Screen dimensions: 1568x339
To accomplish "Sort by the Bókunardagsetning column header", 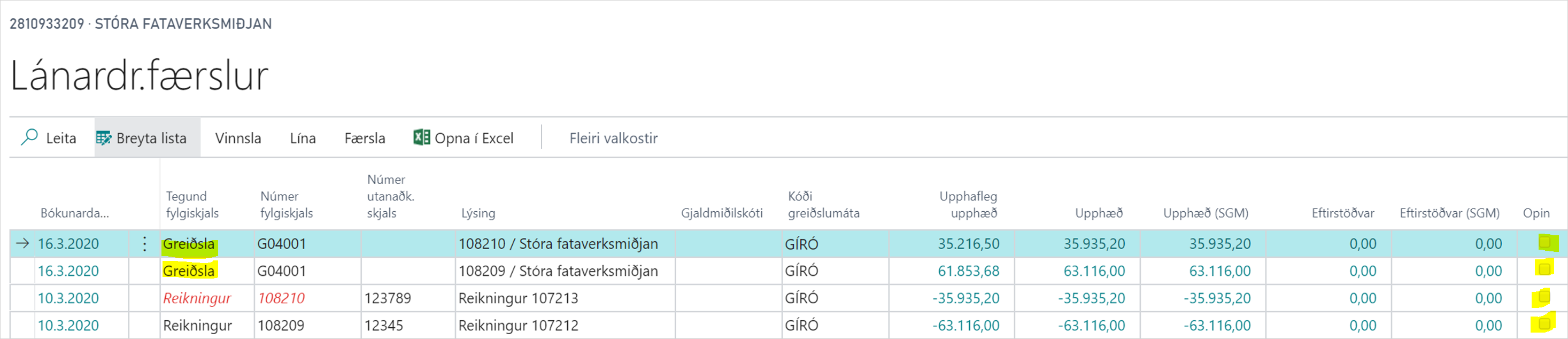I will (74, 213).
